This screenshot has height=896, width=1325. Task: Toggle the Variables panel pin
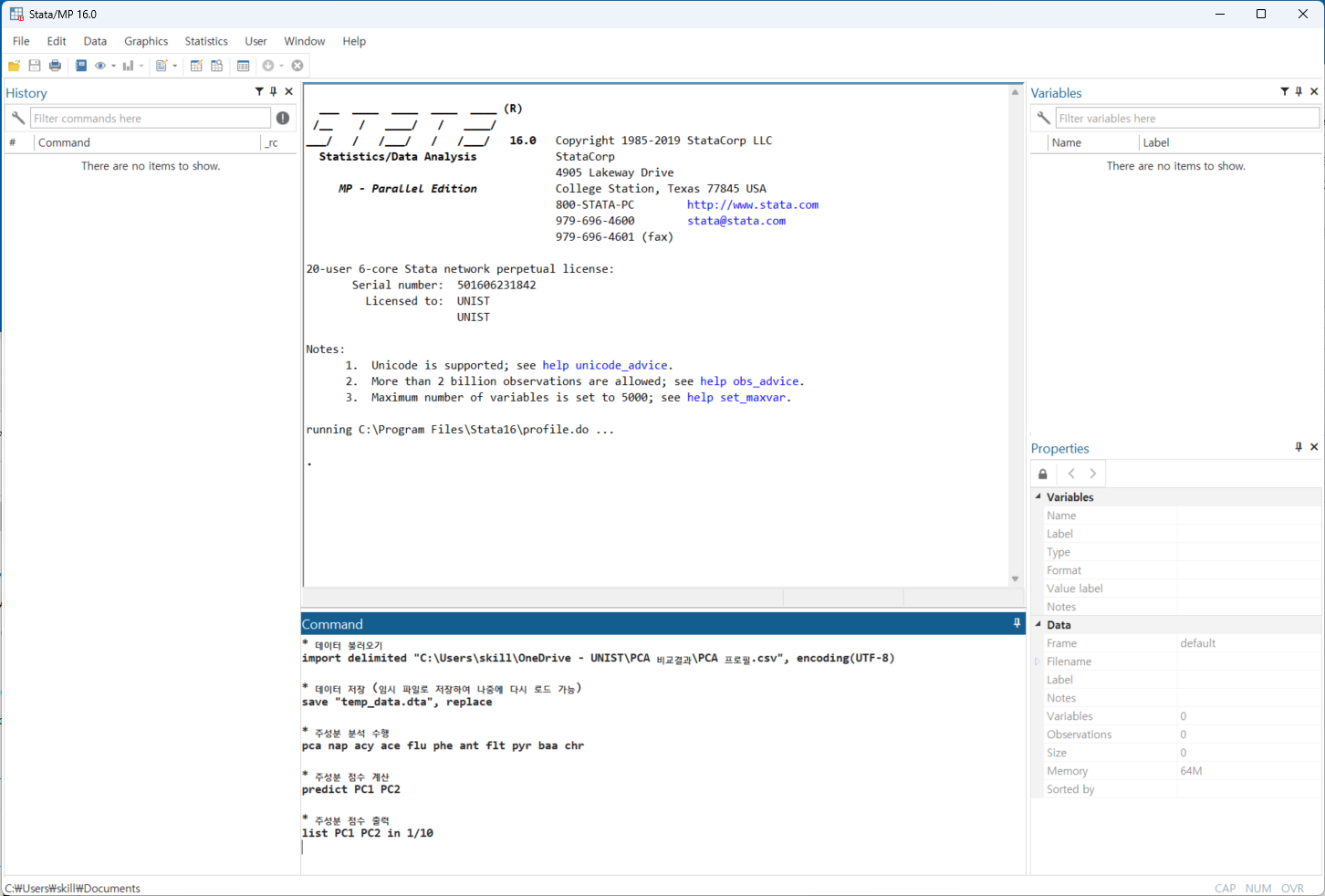(x=1299, y=91)
